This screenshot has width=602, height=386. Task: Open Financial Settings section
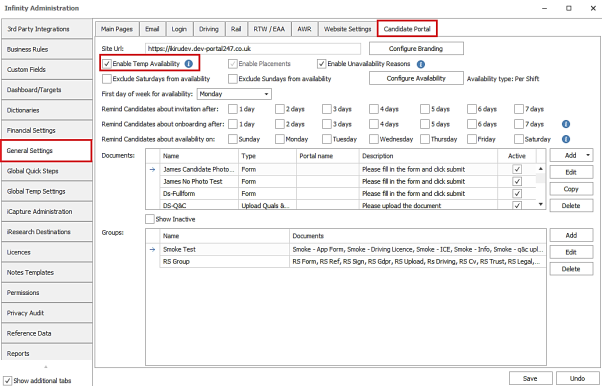pyautogui.click(x=46, y=131)
